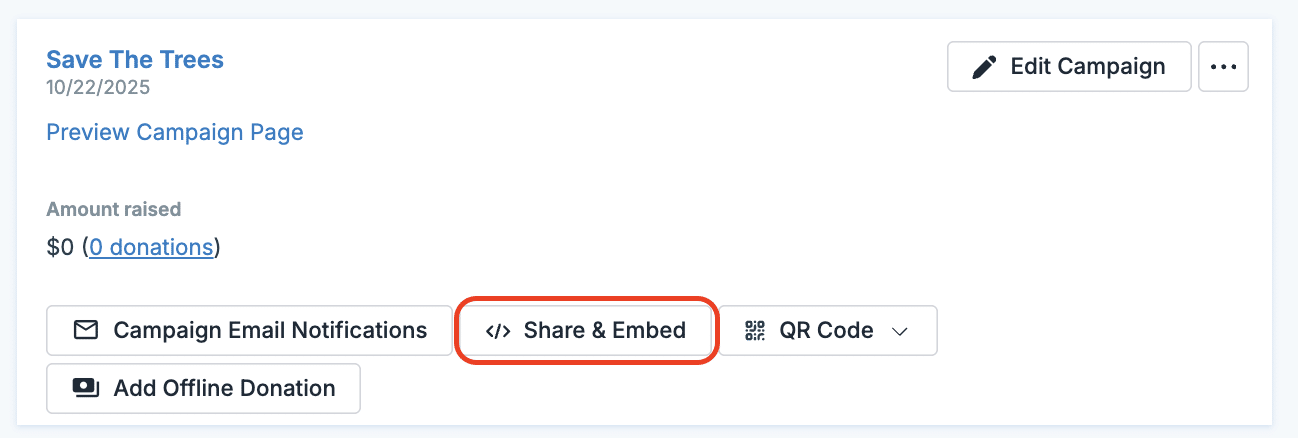1298x438 pixels.
Task: Click the code brackets icon for embedding
Action: click(x=498, y=331)
